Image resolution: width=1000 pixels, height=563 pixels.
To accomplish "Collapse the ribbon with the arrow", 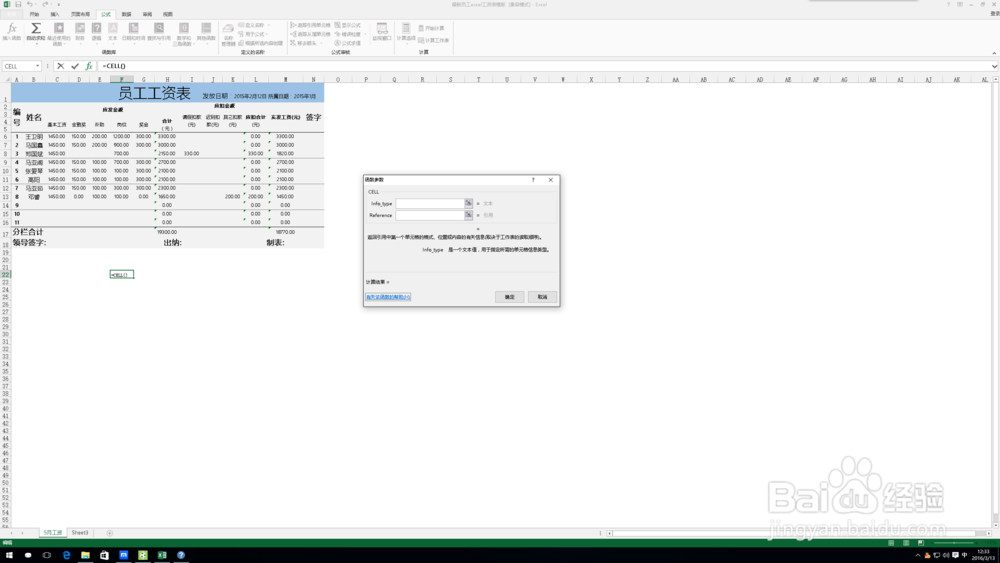I will (x=994, y=53).
